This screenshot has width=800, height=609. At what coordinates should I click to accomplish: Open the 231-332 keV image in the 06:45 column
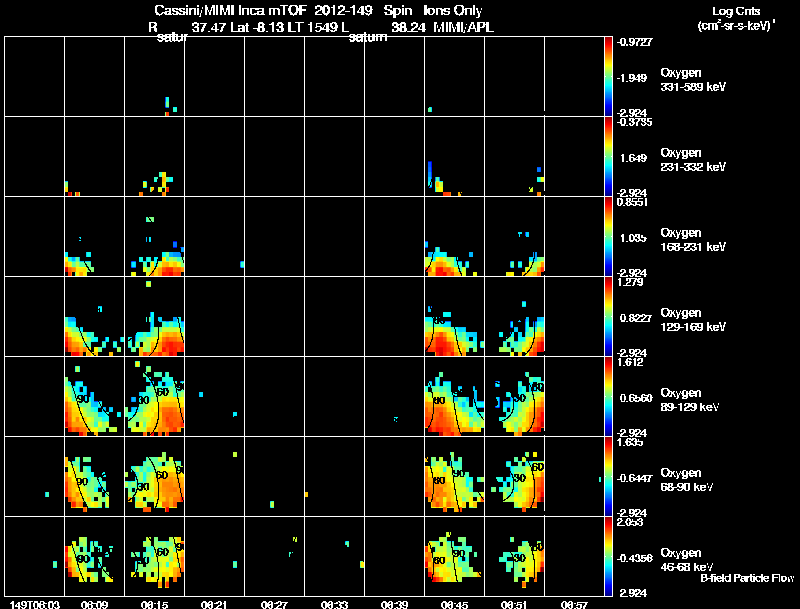pyautogui.click(x=454, y=157)
